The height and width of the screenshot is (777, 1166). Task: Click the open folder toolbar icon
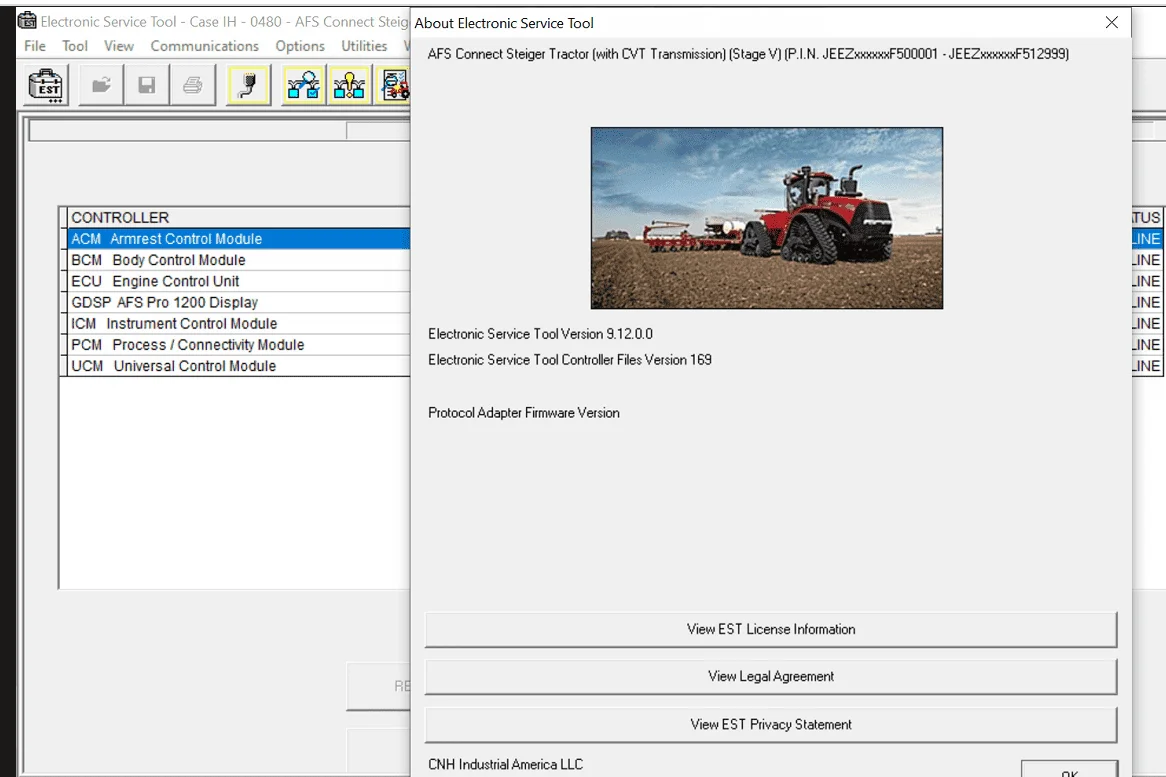(100, 86)
